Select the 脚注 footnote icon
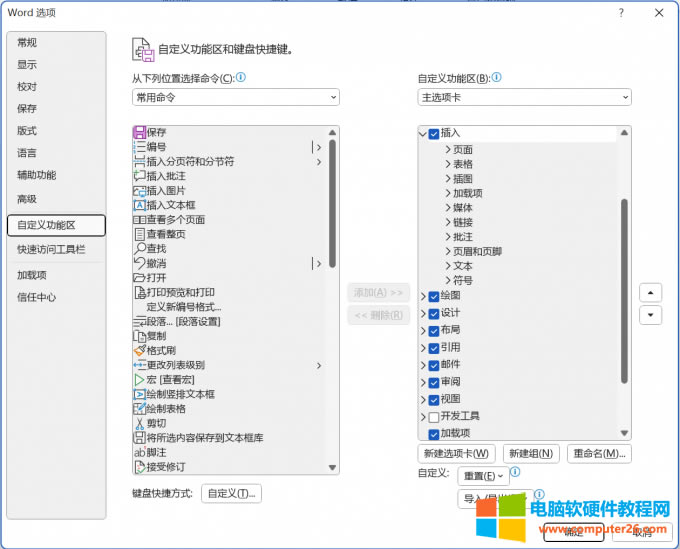680x549 pixels. [140, 452]
